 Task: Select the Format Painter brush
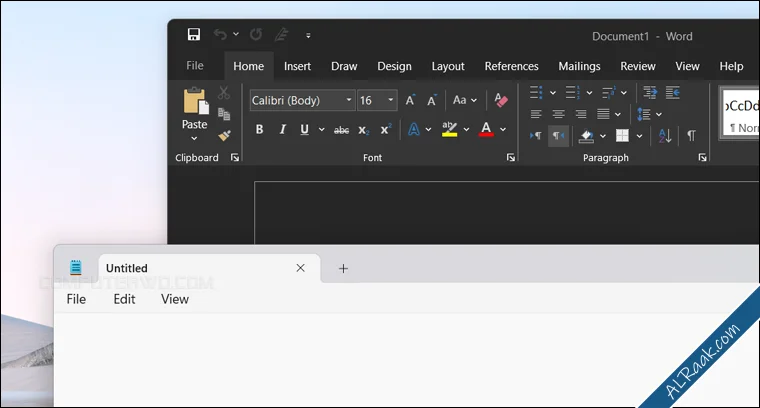[x=224, y=136]
